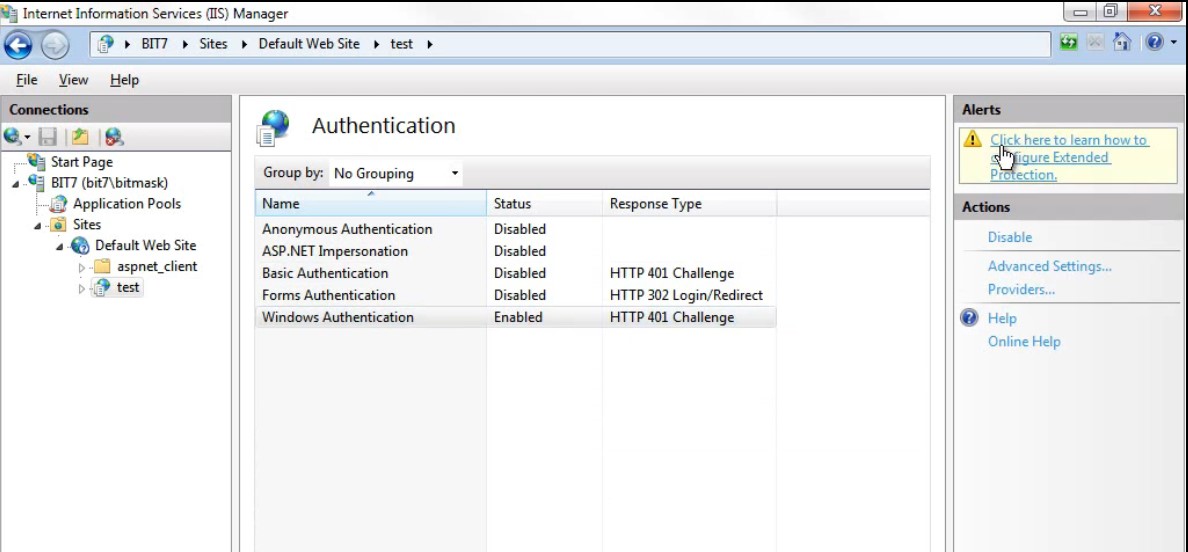Click the Refresh Page toolbar icon
This screenshot has width=1188, height=552.
pos(1069,44)
